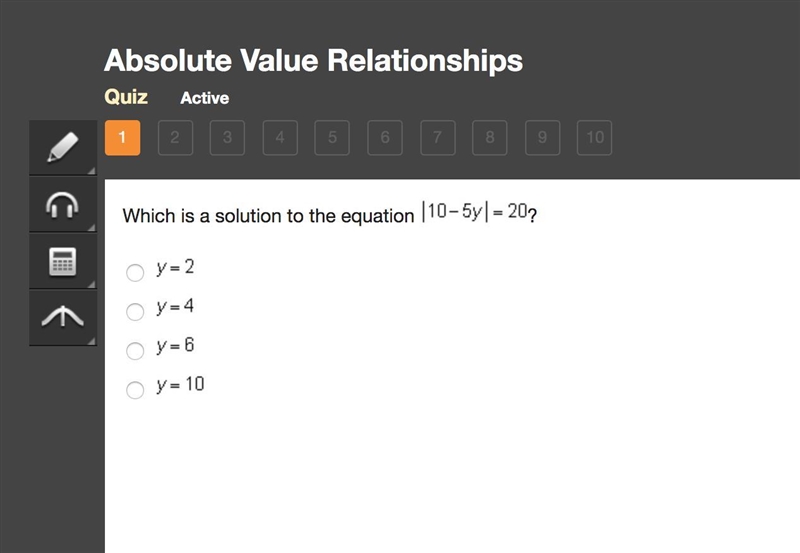The width and height of the screenshot is (800, 553).
Task: Mark y = 10 as the answer
Action: pyautogui.click(x=135, y=390)
